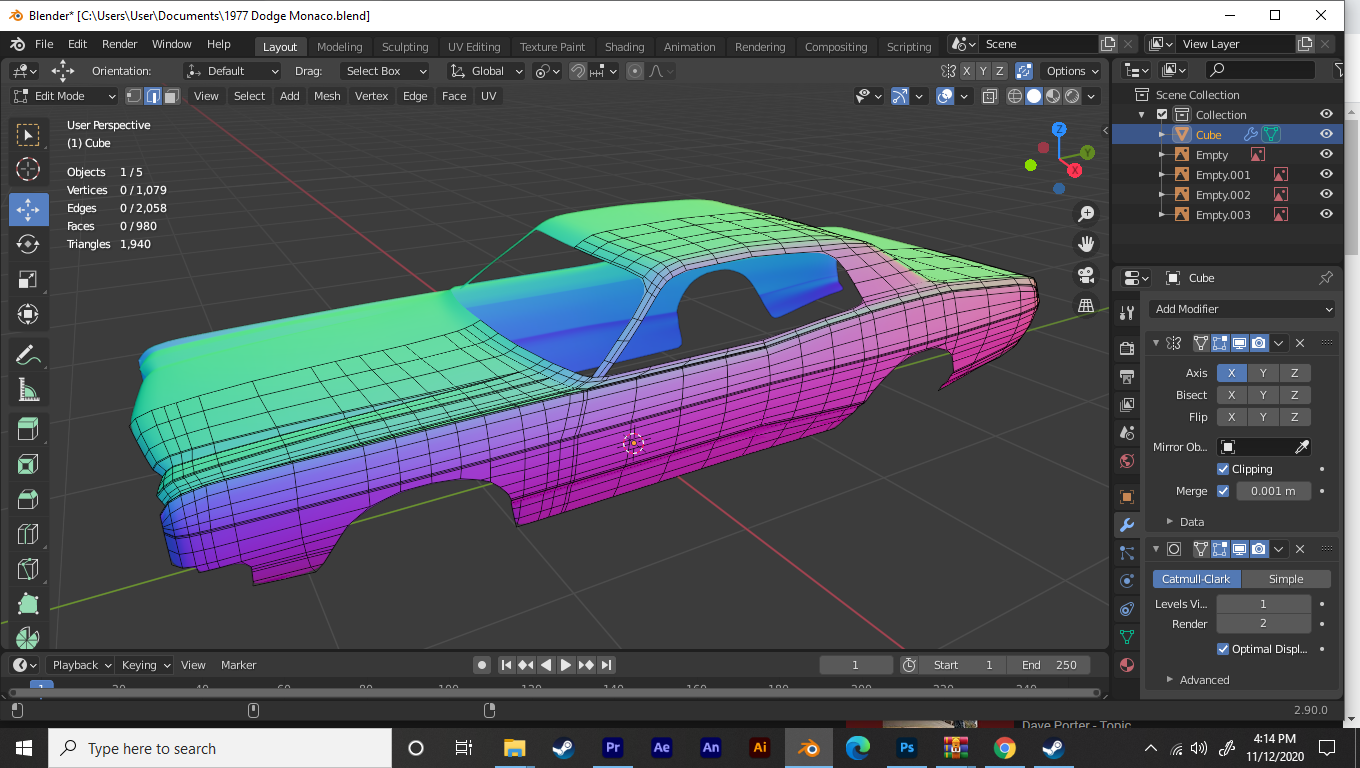Disable the Optimal Display checkbox
Screen dimensions: 1360x768
point(1223,649)
